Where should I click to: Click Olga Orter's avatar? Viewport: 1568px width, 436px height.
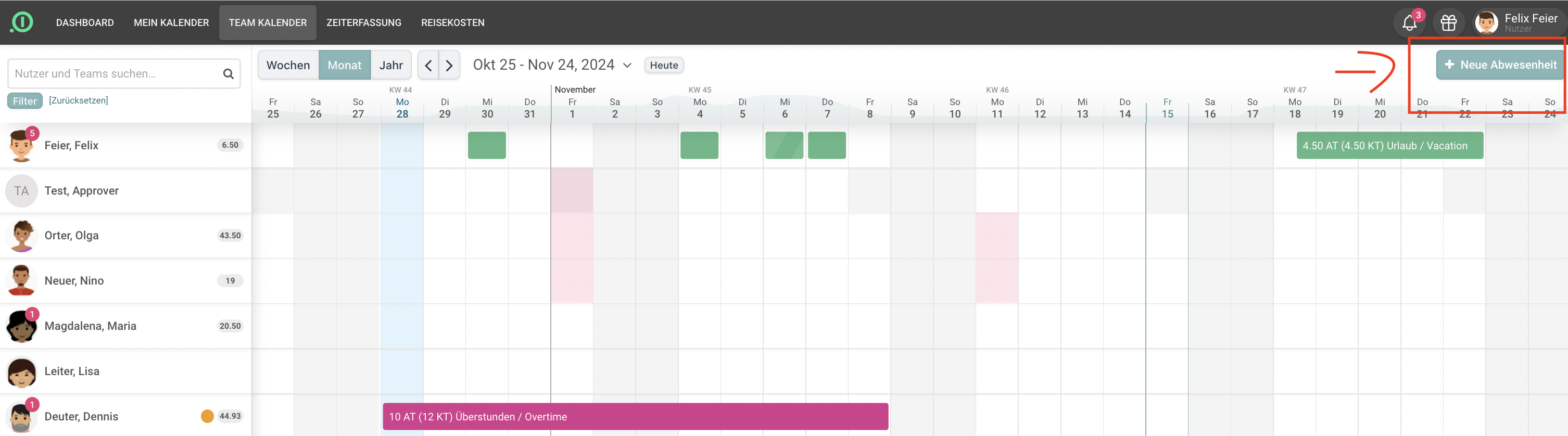pos(21,235)
